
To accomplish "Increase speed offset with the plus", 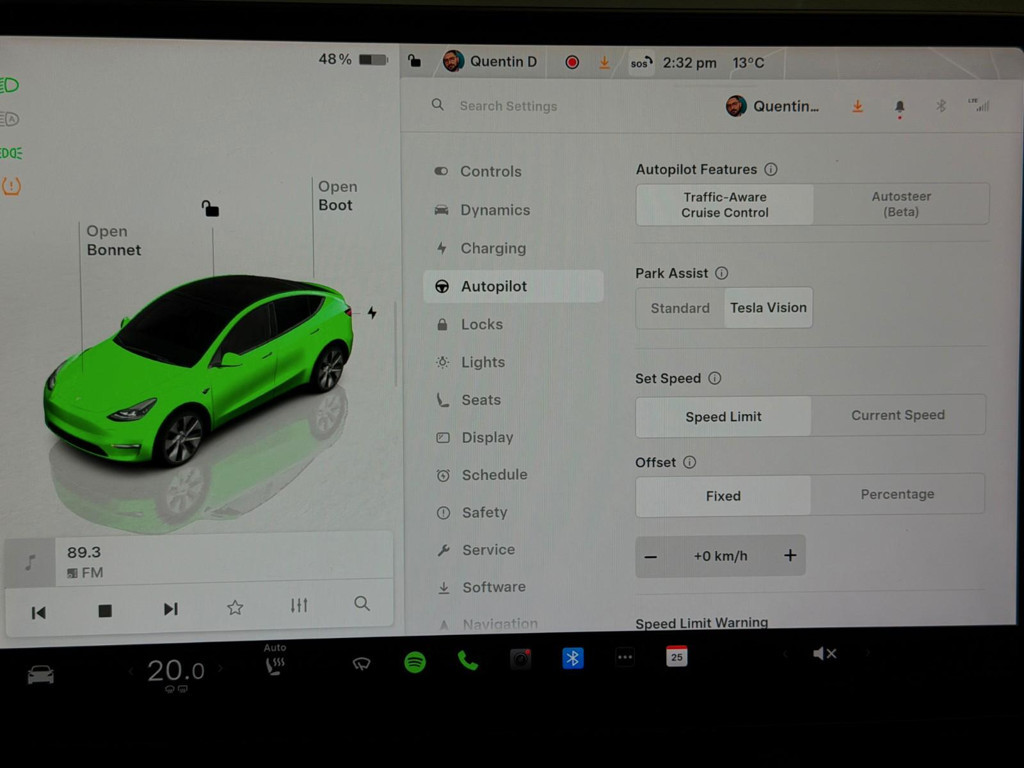I will click(790, 555).
